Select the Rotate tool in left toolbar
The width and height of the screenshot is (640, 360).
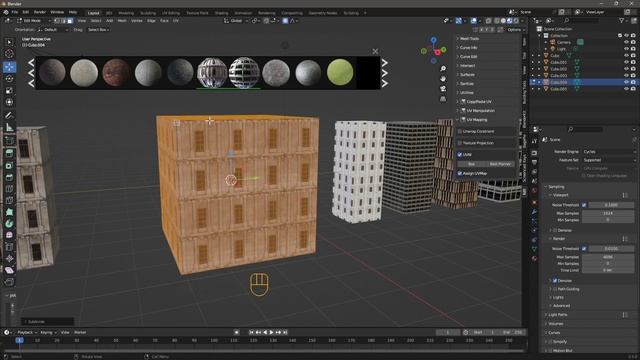pos(9,79)
